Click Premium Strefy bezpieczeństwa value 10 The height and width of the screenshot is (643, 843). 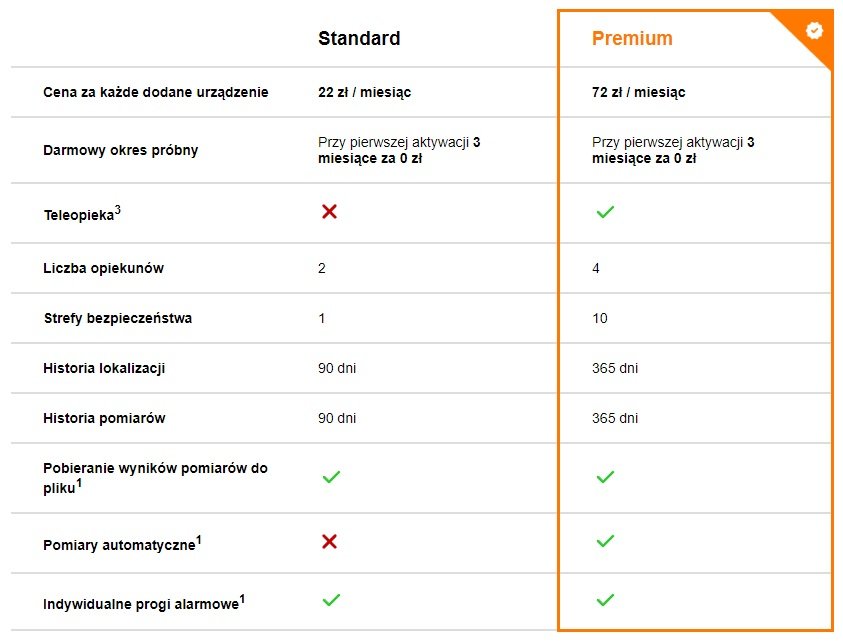pyautogui.click(x=600, y=318)
